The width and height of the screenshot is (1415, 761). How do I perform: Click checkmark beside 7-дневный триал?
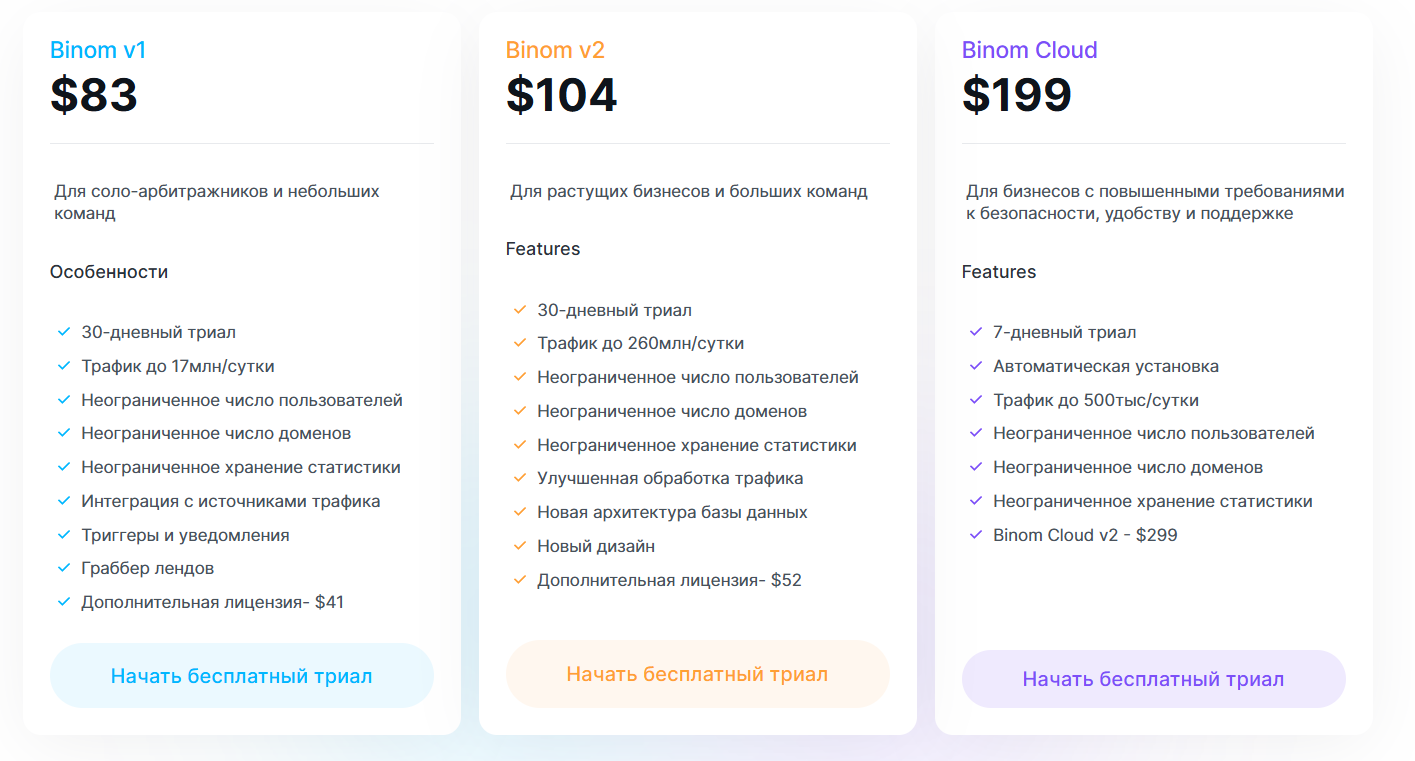pos(976,332)
